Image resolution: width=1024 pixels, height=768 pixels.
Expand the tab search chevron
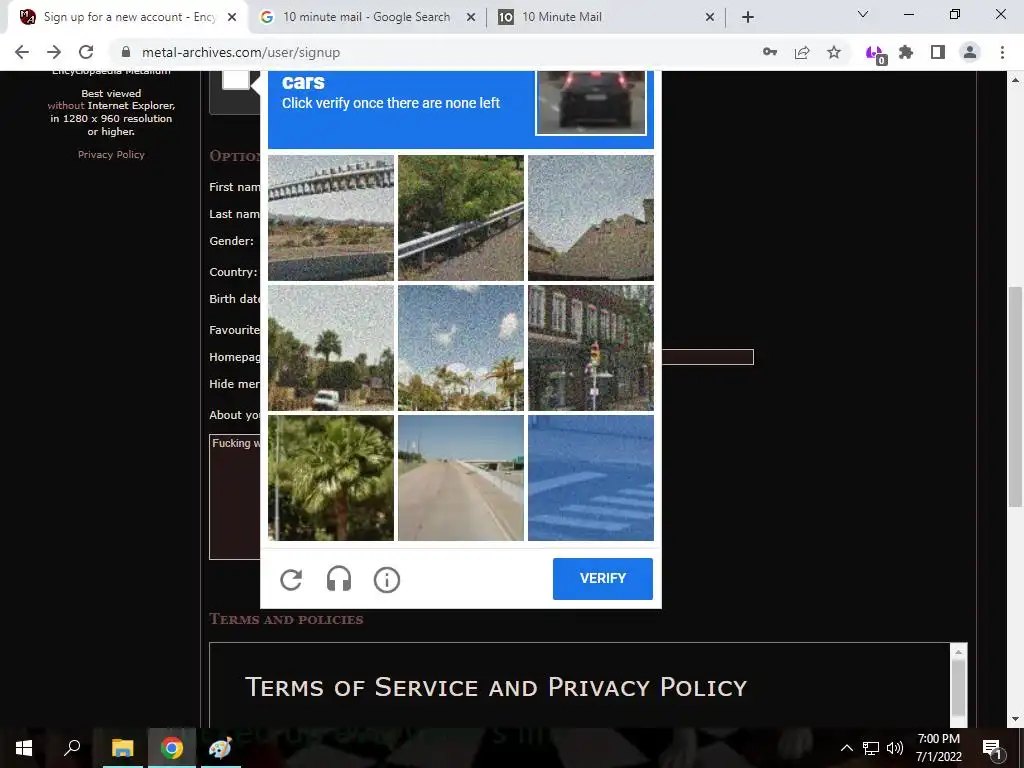point(863,14)
